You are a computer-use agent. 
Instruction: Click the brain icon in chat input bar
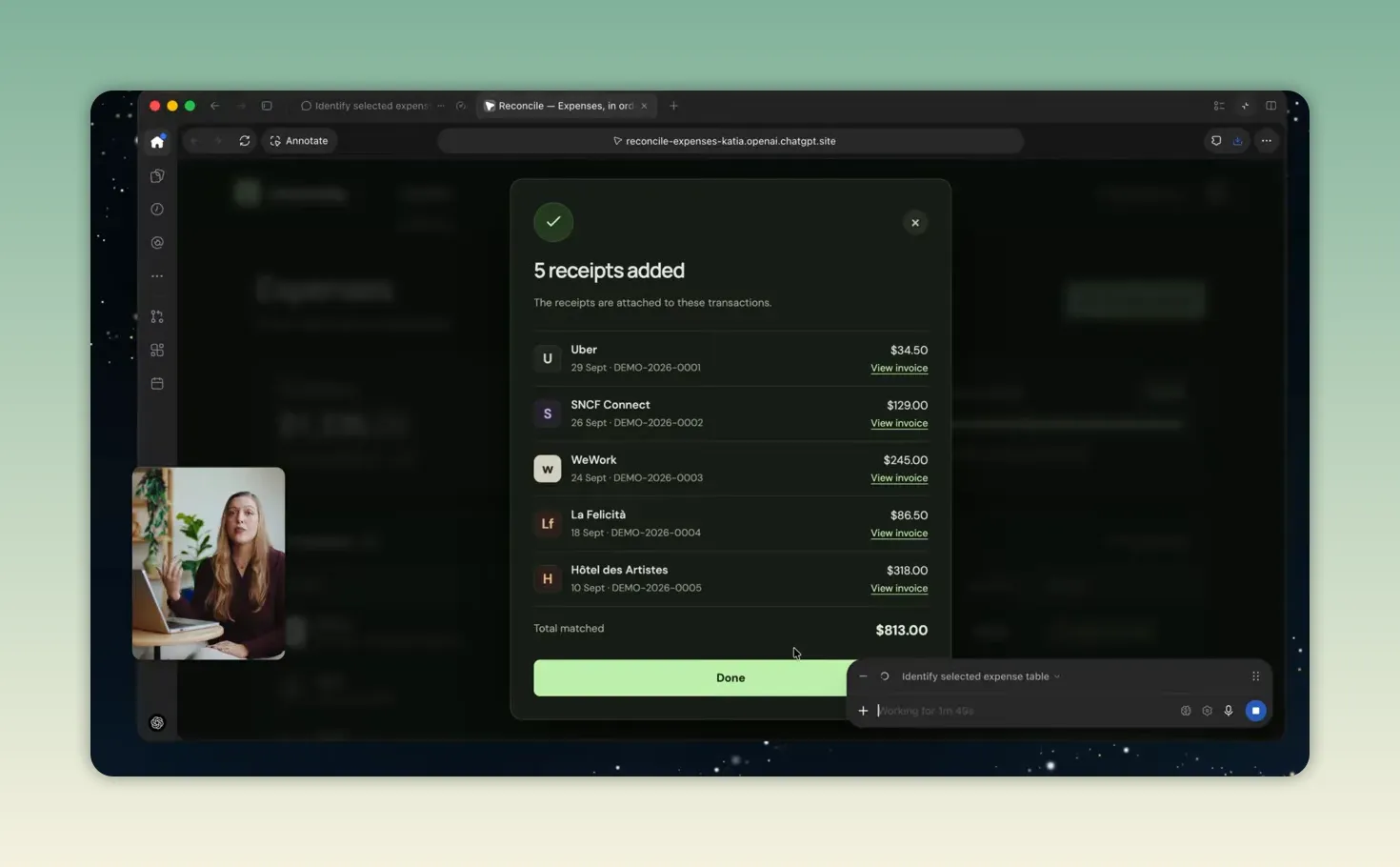point(1186,711)
